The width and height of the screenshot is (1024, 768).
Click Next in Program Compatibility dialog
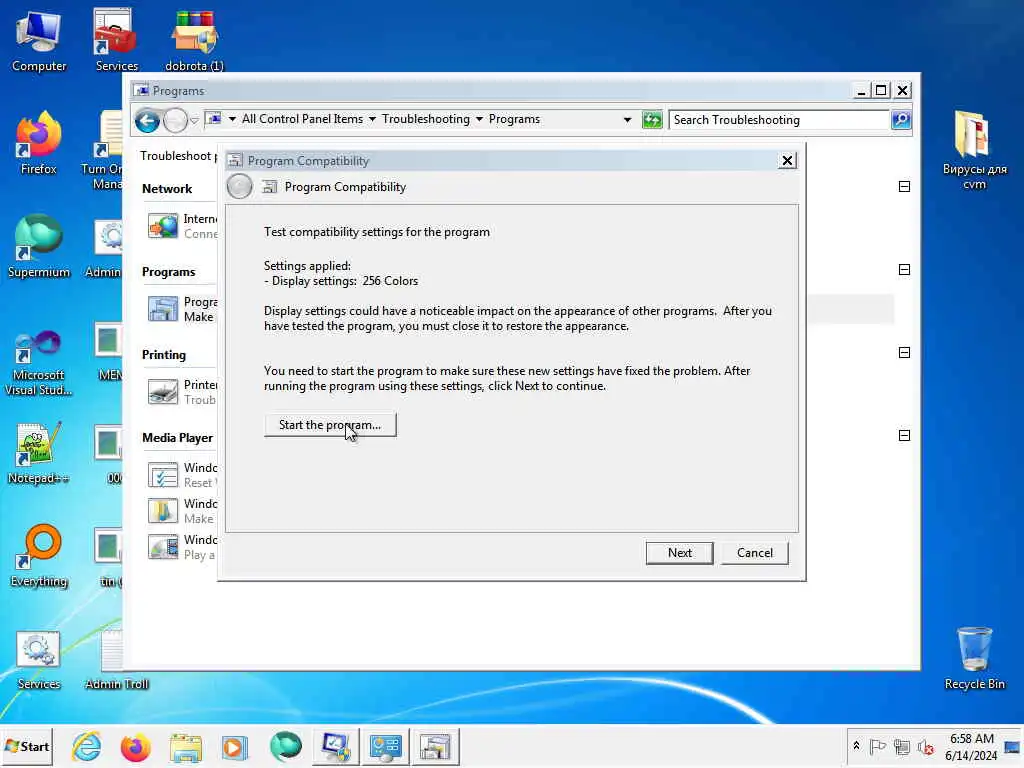pyautogui.click(x=679, y=552)
